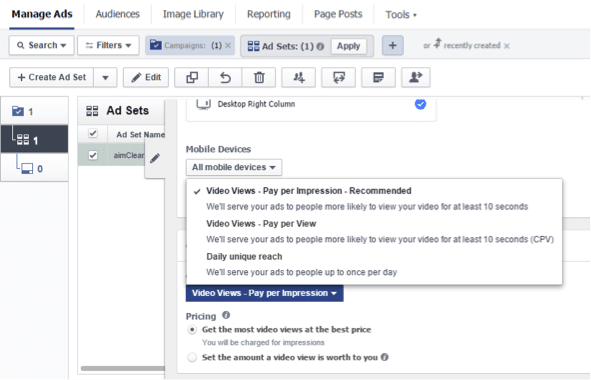Click the screen swap arrows icon
Screen dimensions: 591x380
tap(338, 77)
